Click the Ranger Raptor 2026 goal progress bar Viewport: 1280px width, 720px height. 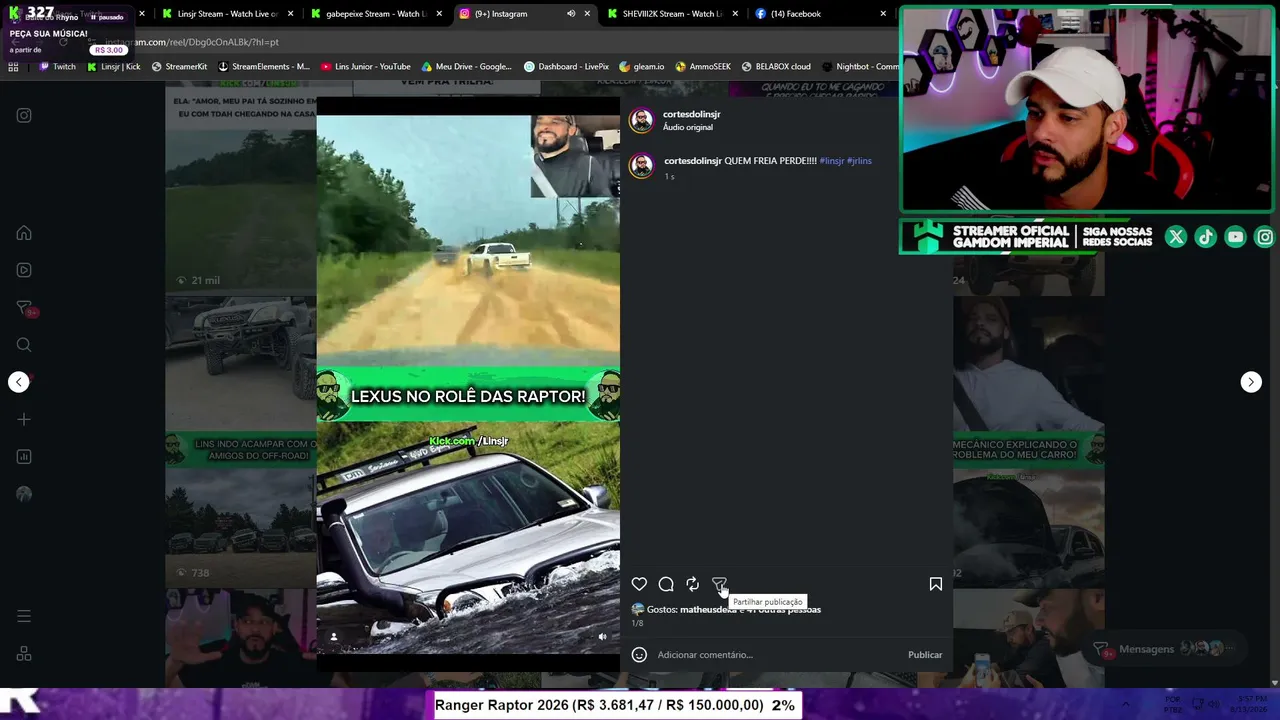click(615, 705)
